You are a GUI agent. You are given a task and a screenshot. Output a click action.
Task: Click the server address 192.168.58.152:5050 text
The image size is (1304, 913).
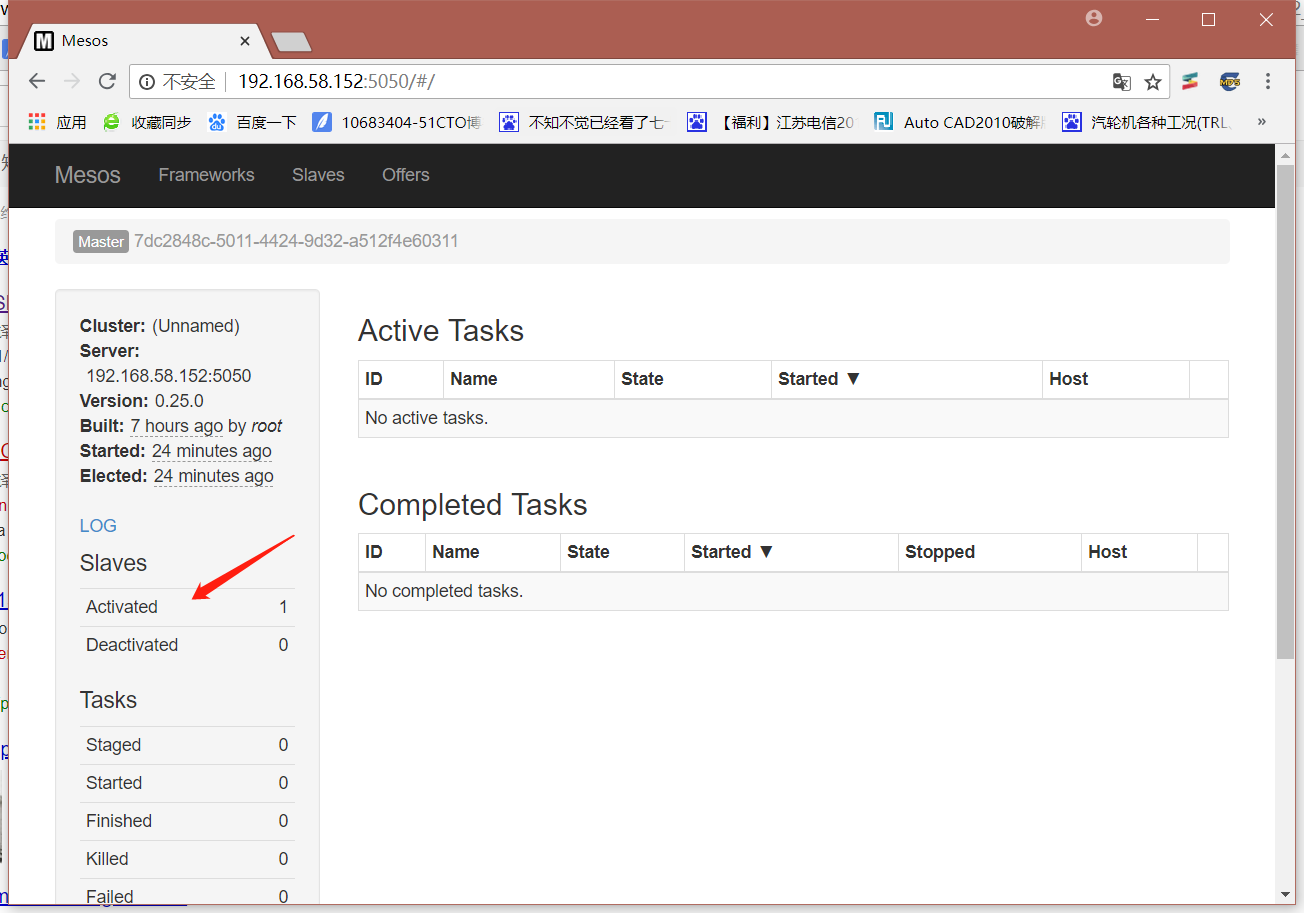point(169,376)
